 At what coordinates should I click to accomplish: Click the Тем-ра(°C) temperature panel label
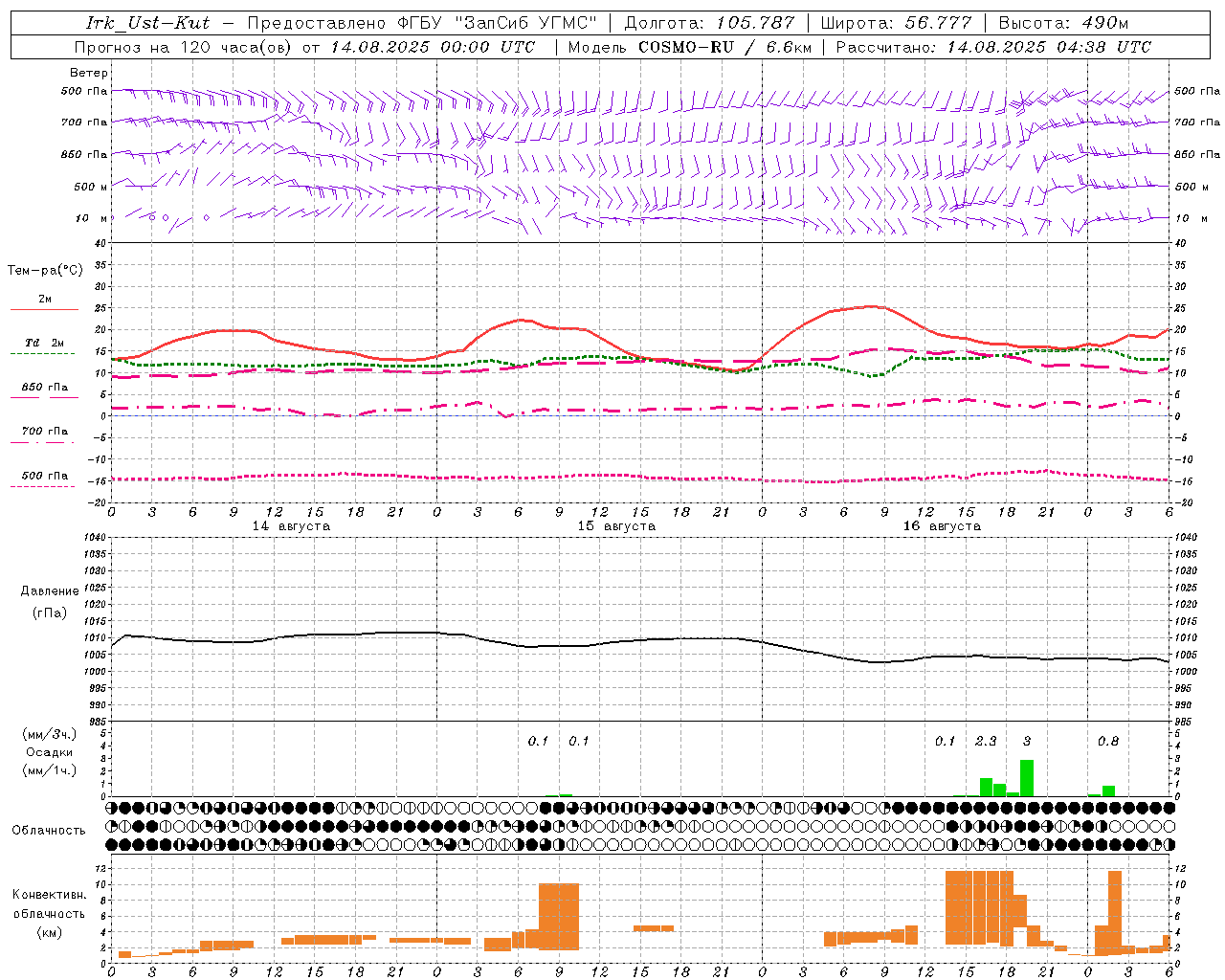pos(45,271)
